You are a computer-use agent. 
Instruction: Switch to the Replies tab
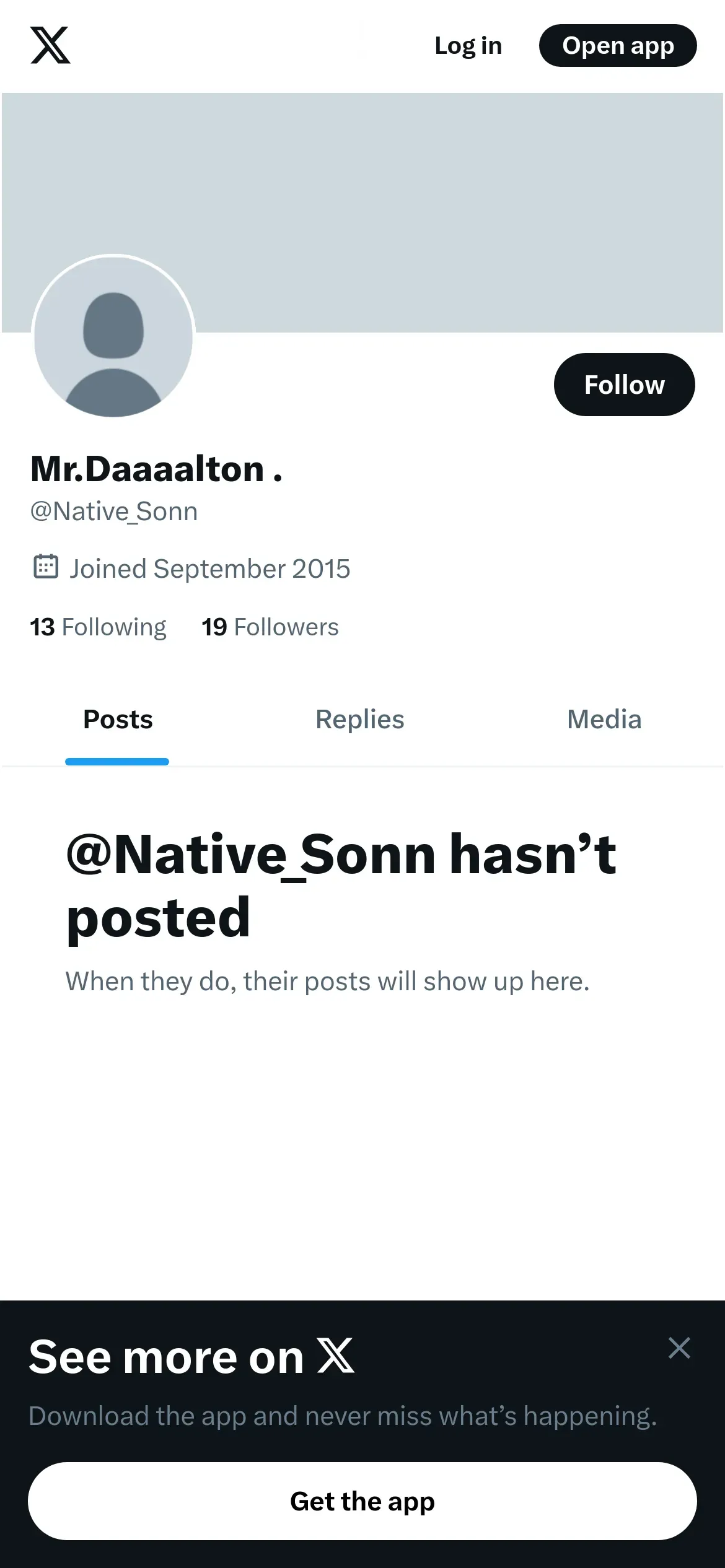coord(359,720)
